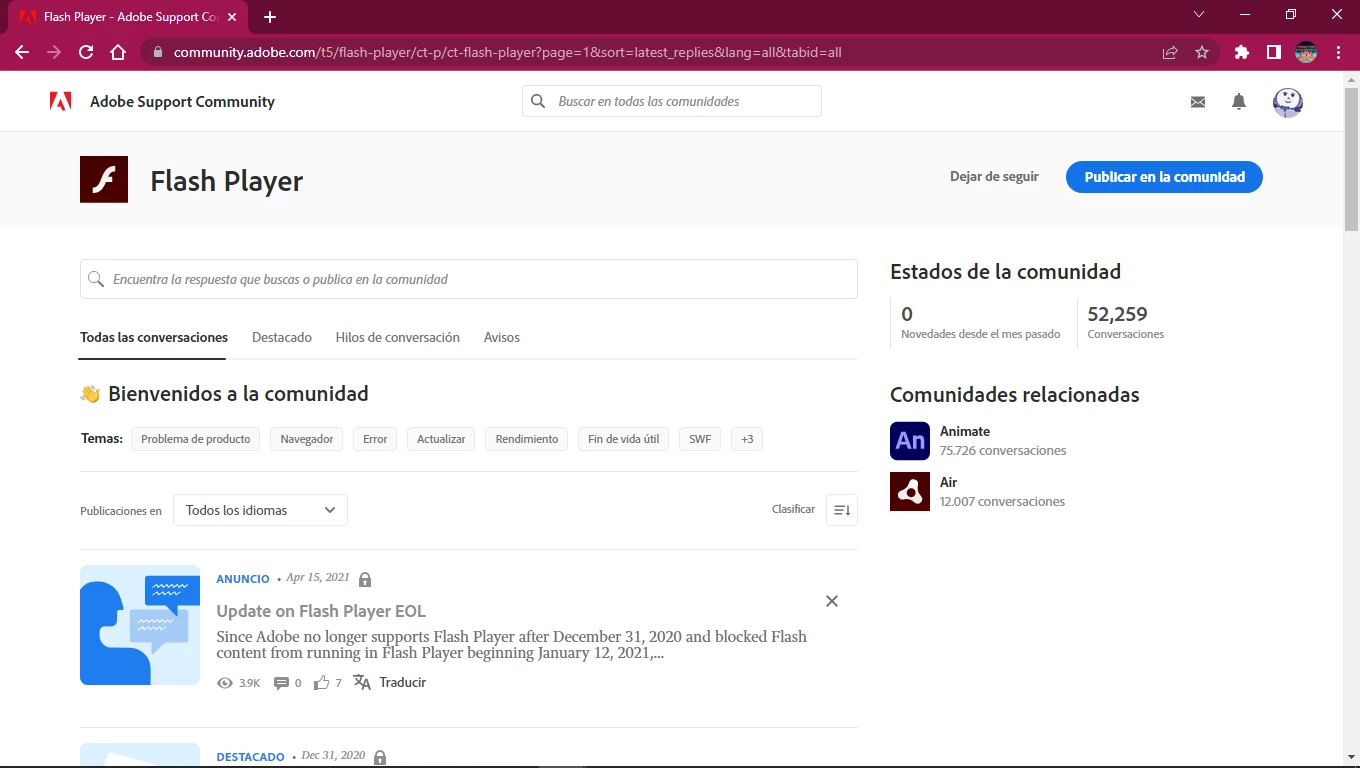Image resolution: width=1360 pixels, height=768 pixels.
Task: Close the Flash Player browser tab
Action: click(x=233, y=17)
